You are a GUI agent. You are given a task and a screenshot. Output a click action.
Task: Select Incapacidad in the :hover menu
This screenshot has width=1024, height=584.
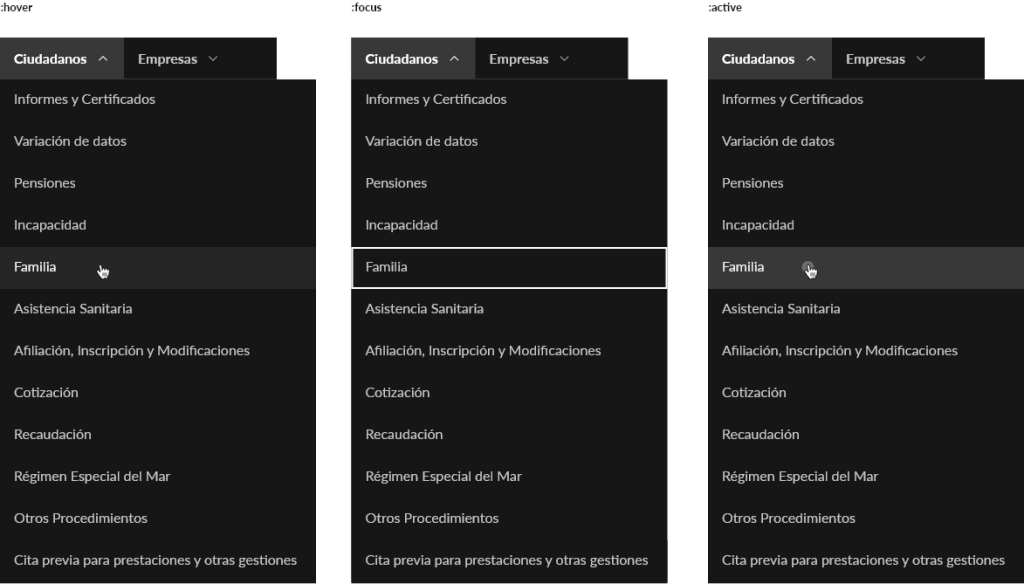point(50,225)
